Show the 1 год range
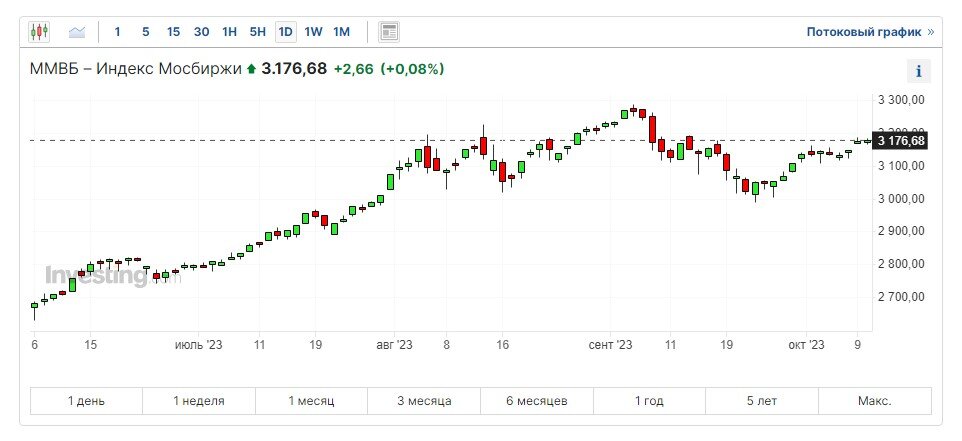 649,401
